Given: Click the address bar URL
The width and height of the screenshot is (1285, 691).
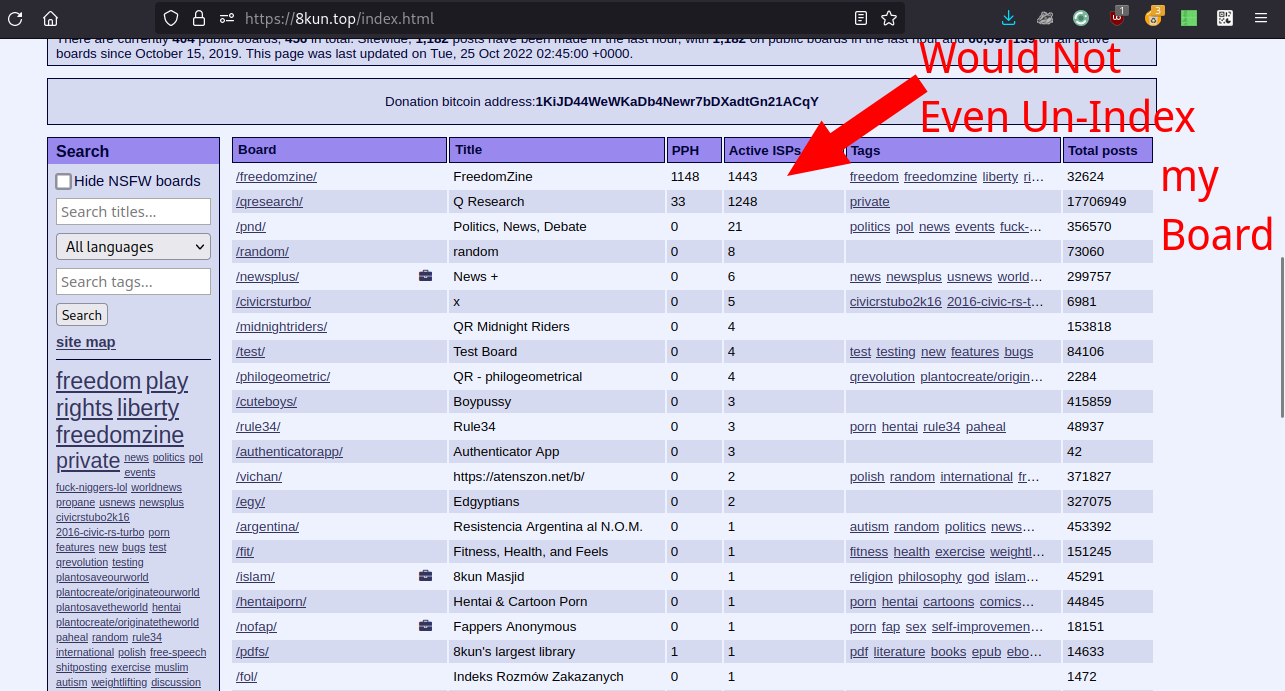Looking at the screenshot, I should click(339, 18).
